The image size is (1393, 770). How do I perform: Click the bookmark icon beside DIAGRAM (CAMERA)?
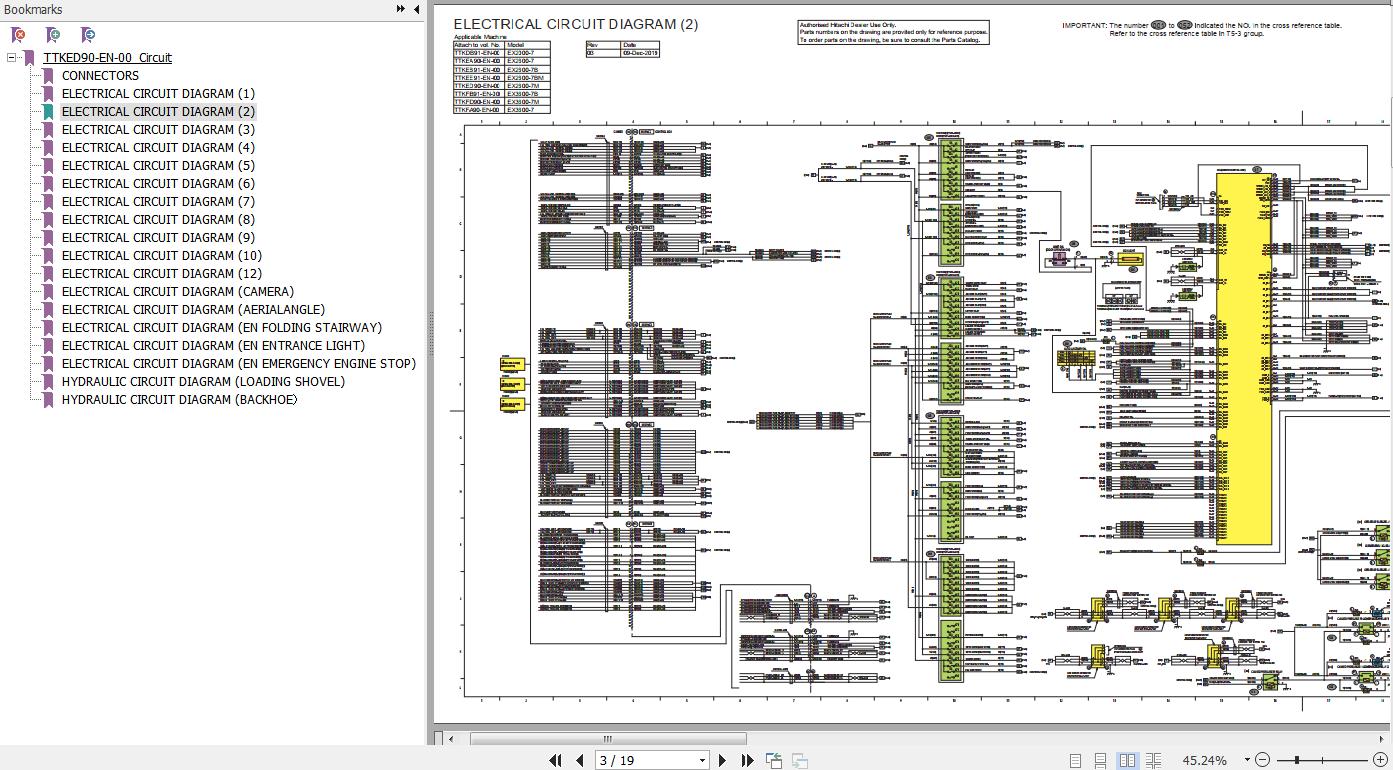pyautogui.click(x=48, y=292)
